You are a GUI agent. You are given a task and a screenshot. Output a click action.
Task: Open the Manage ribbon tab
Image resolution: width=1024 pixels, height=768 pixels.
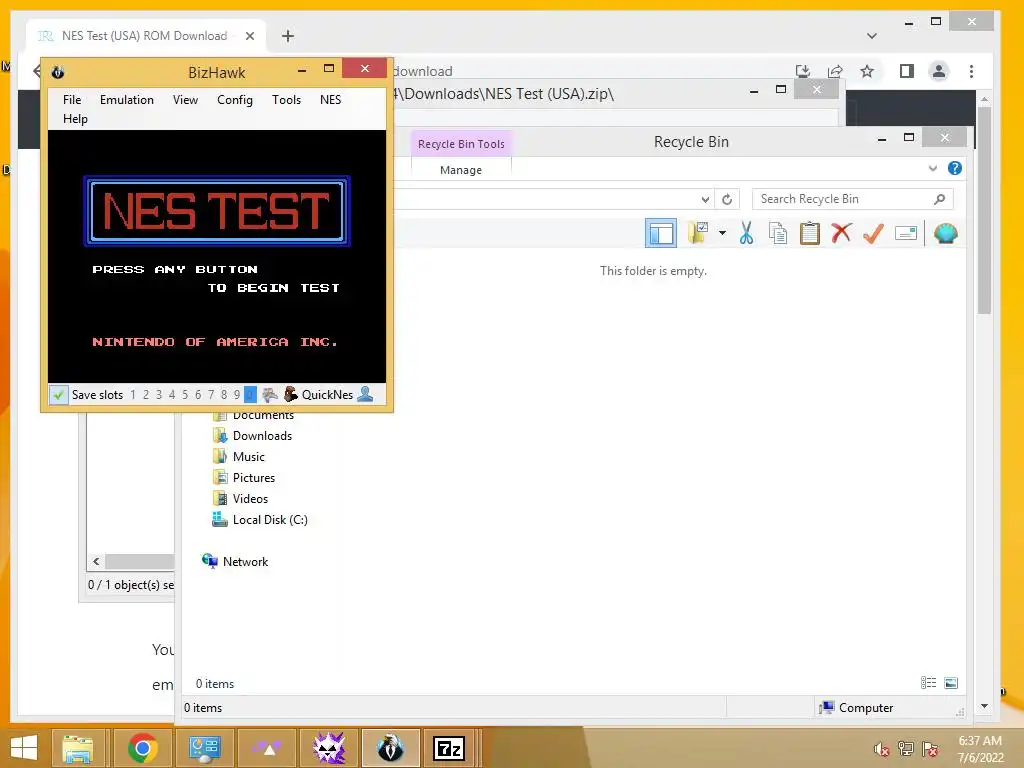(461, 170)
